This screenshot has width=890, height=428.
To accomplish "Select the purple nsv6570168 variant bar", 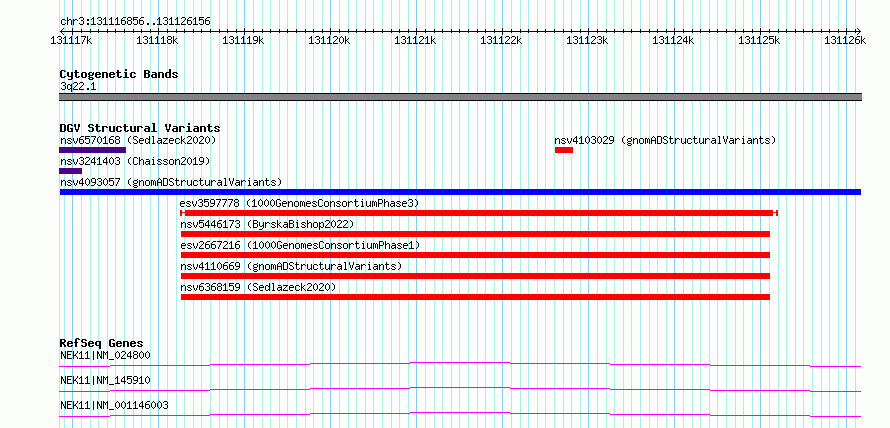I will click(x=93, y=150).
